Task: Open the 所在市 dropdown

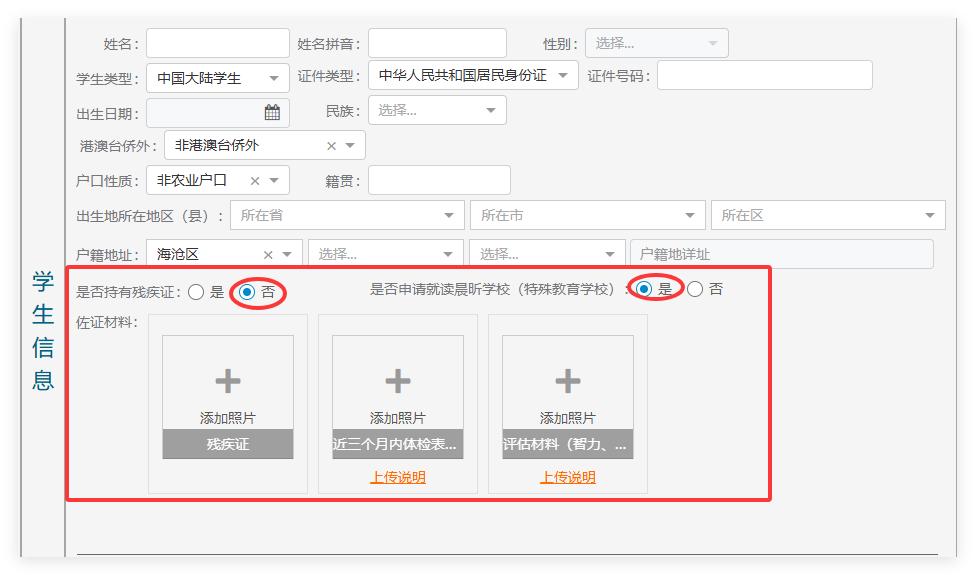Action: point(588,215)
